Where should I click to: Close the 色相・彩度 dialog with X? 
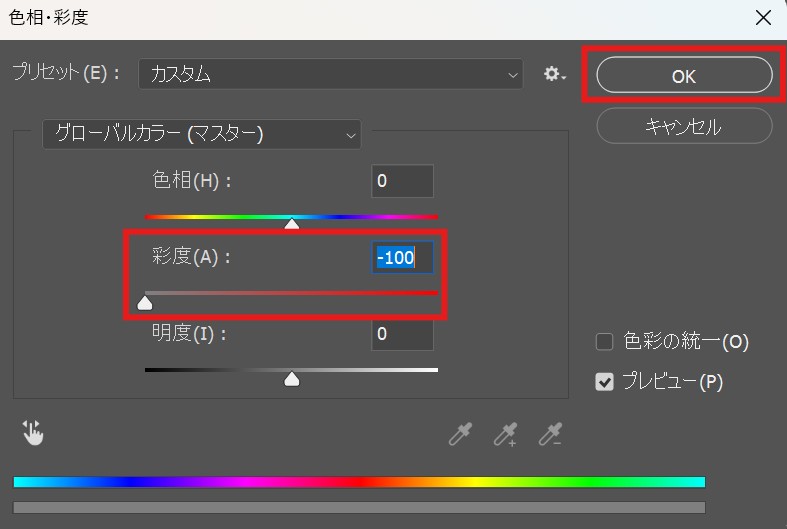point(763,18)
